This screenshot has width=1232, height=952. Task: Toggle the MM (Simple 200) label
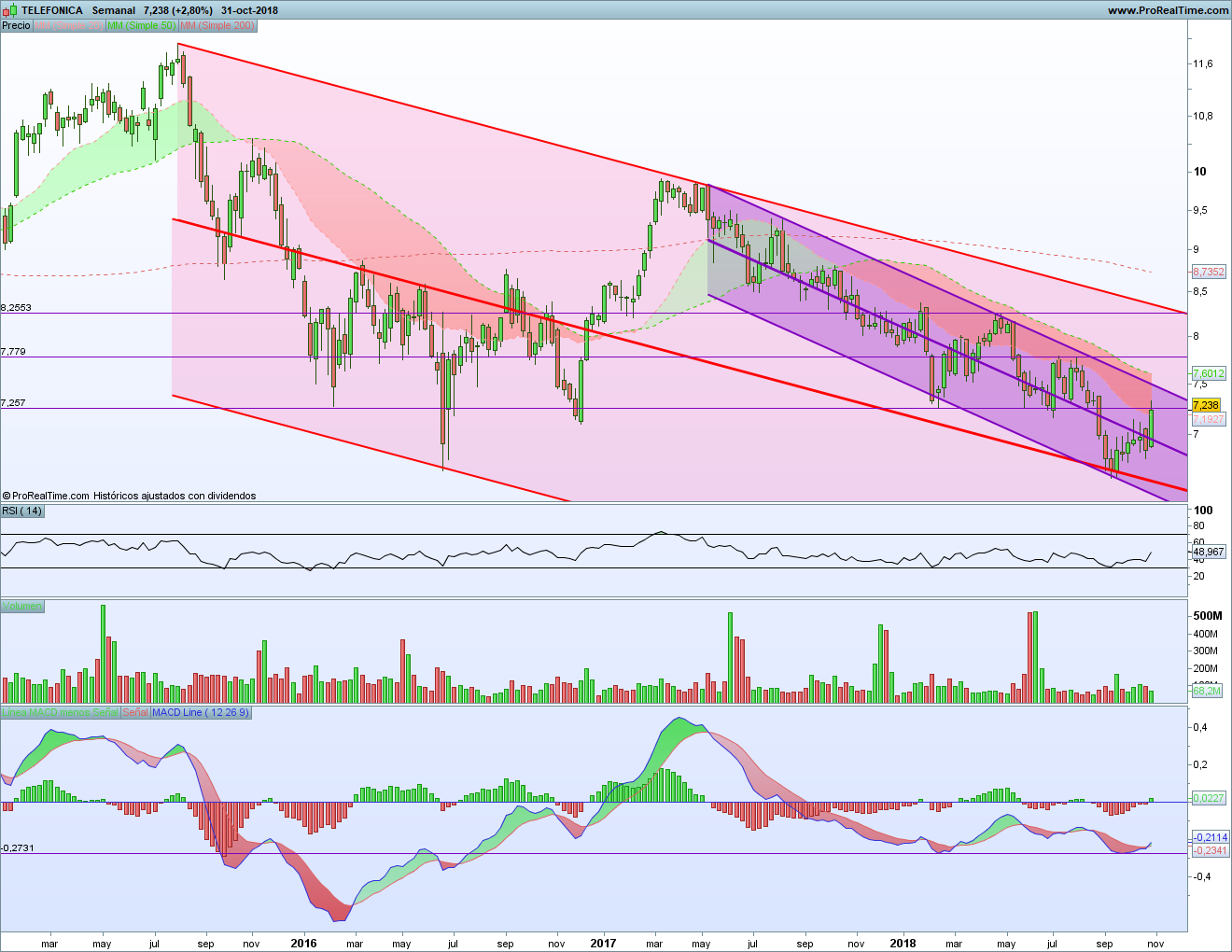coord(217,26)
